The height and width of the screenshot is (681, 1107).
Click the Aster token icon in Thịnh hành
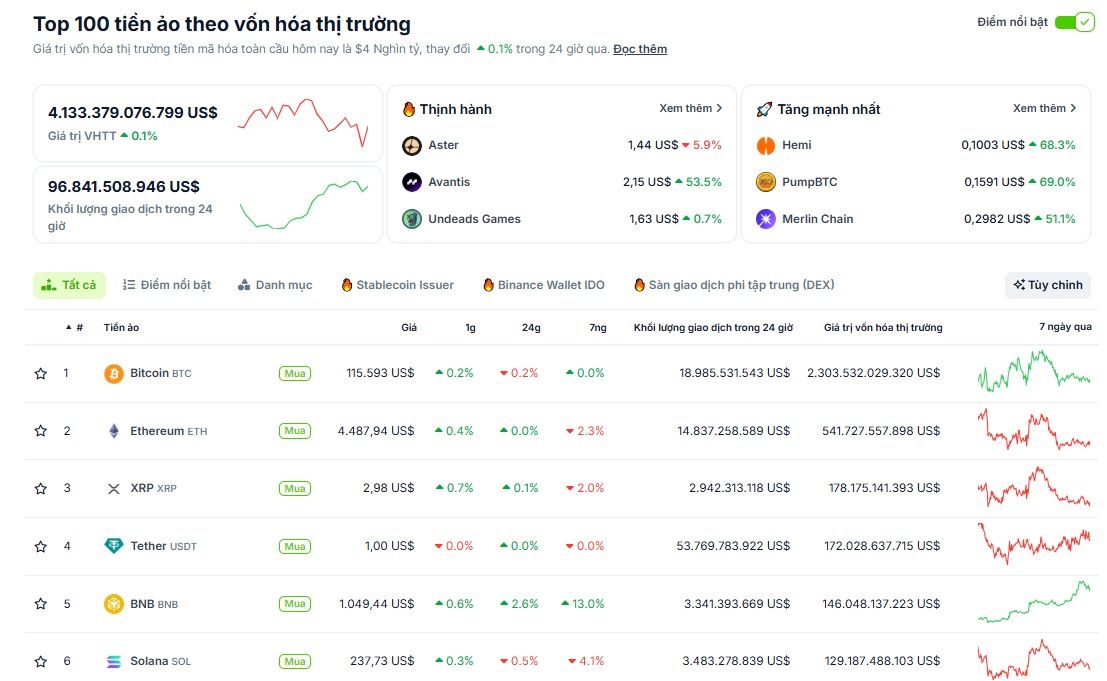point(411,145)
